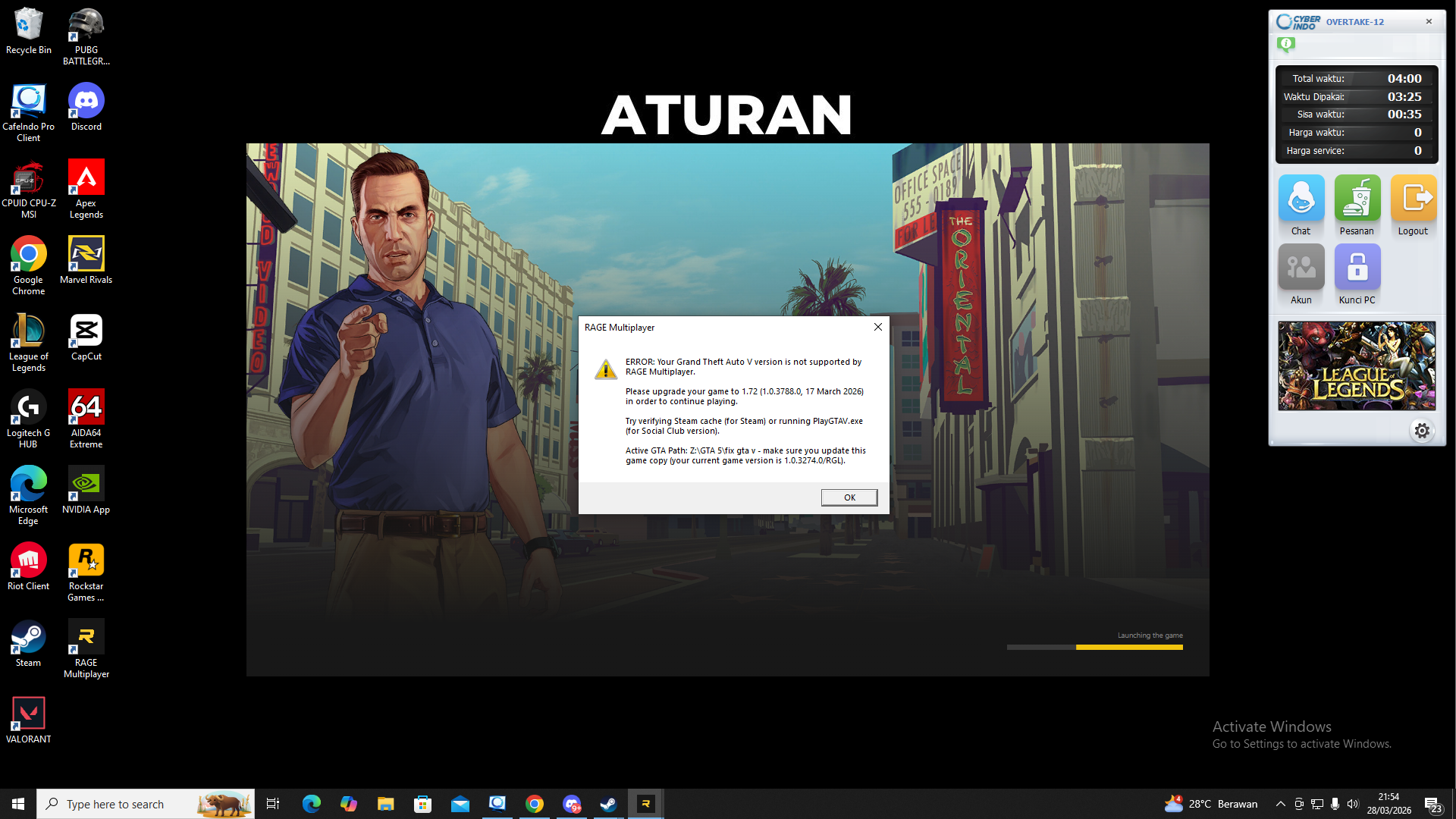Screen dimensions: 1456x819
Task: Select RAGE Multiplayer desktop shortcut
Action: [86, 649]
